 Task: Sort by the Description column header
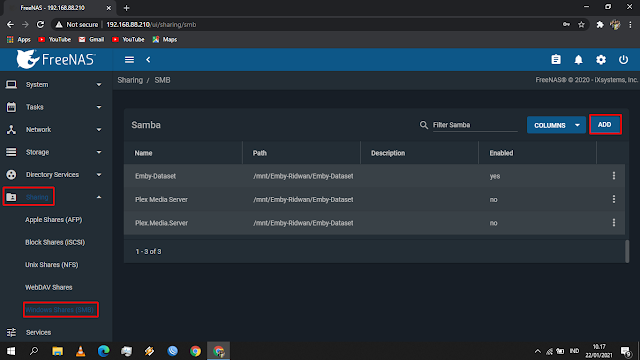tap(388, 153)
